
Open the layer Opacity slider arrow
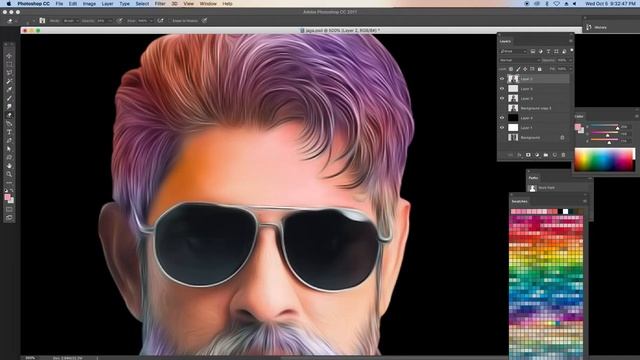570,60
